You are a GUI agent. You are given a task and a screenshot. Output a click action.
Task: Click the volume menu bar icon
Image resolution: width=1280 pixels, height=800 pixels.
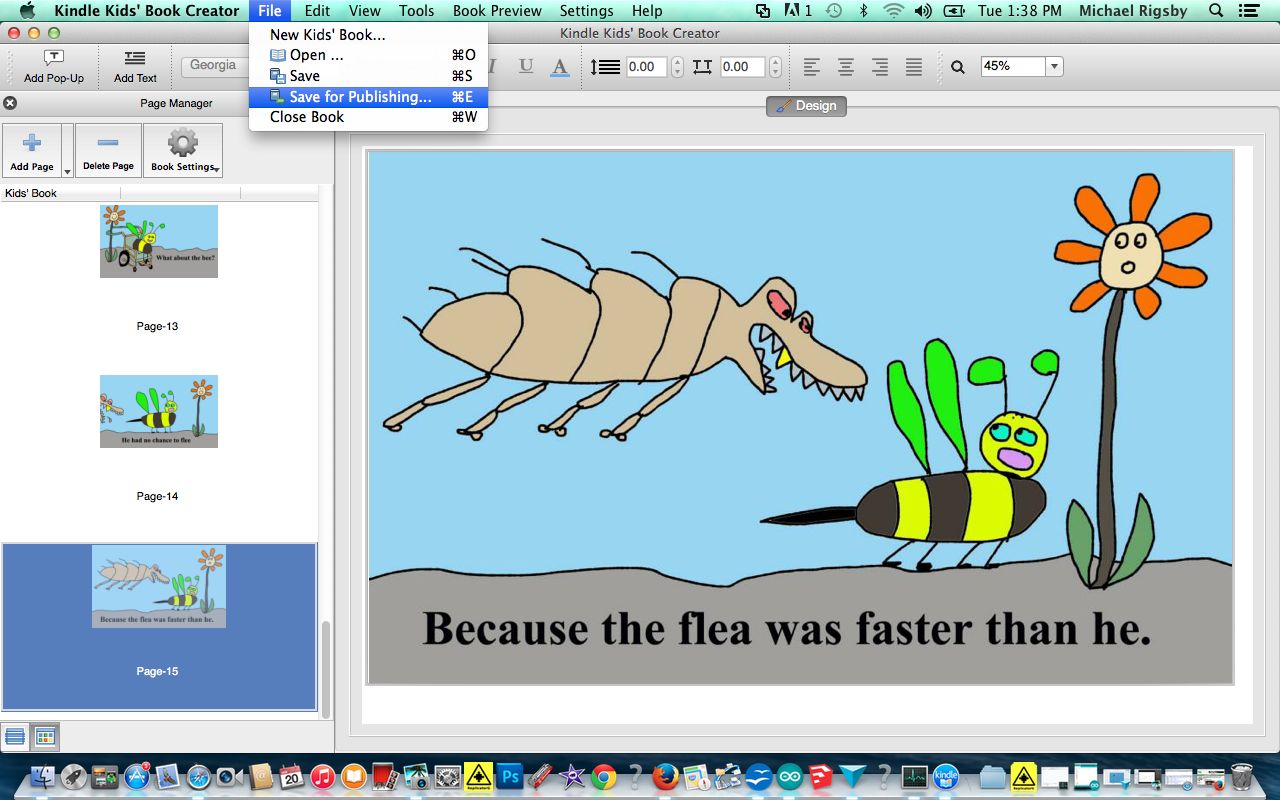pos(922,11)
